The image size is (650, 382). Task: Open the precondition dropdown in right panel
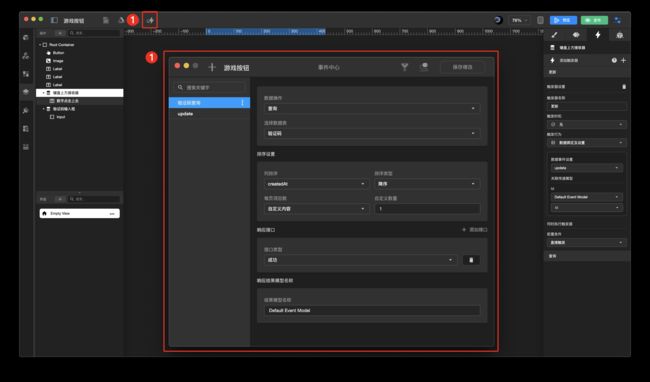coord(586,242)
